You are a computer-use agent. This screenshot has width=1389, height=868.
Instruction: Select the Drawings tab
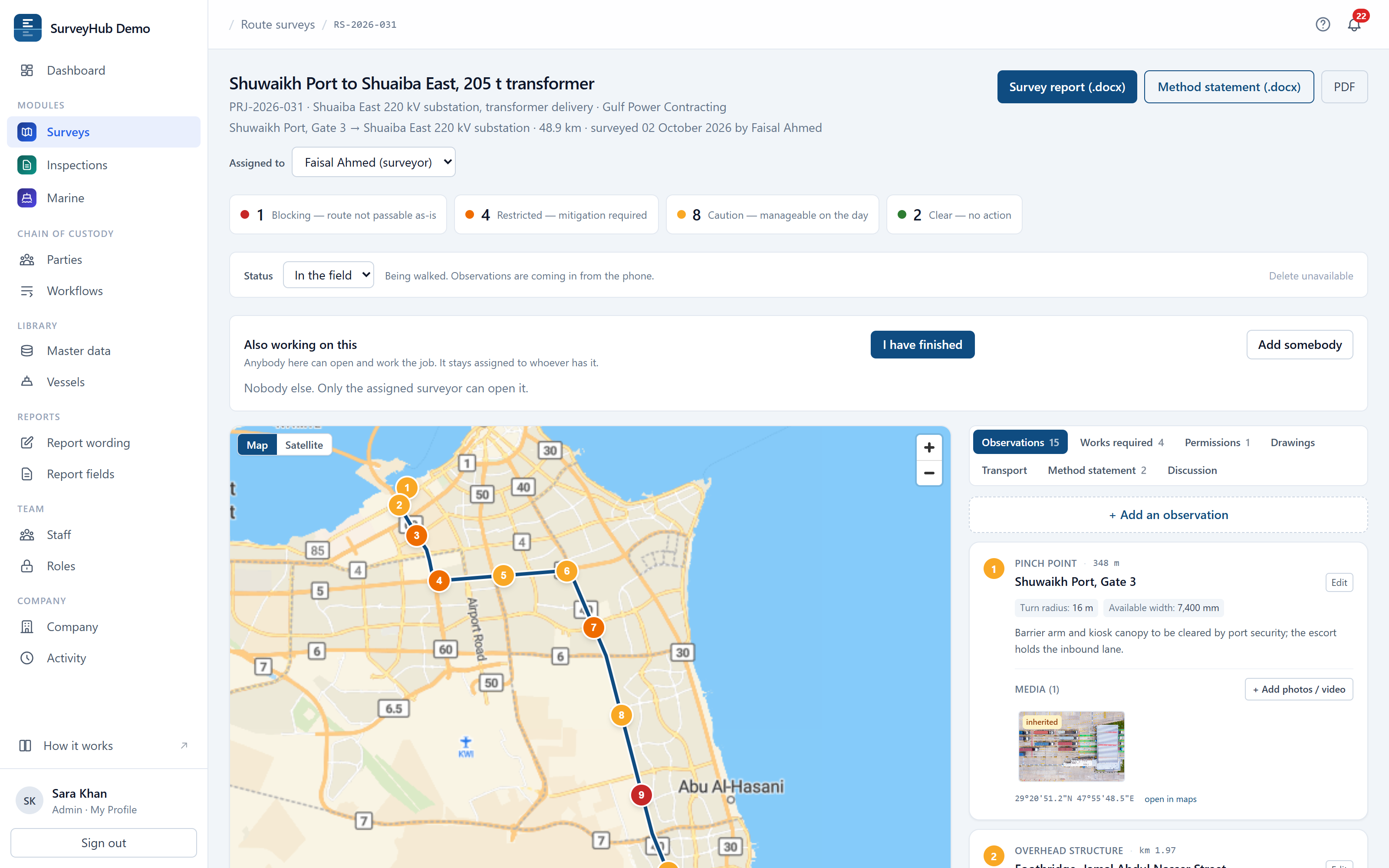[x=1292, y=442]
